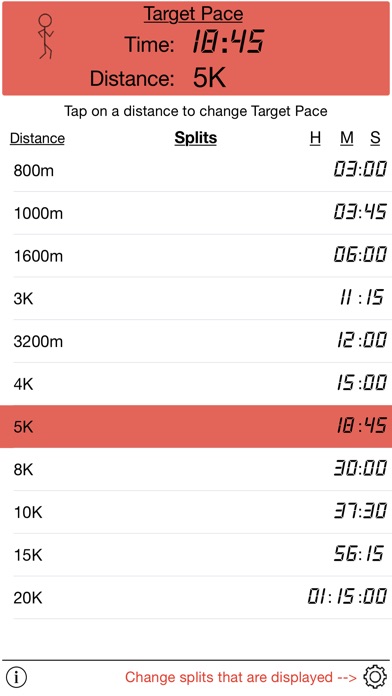Click 'Change splits that are displayed' link

click(x=241, y=677)
